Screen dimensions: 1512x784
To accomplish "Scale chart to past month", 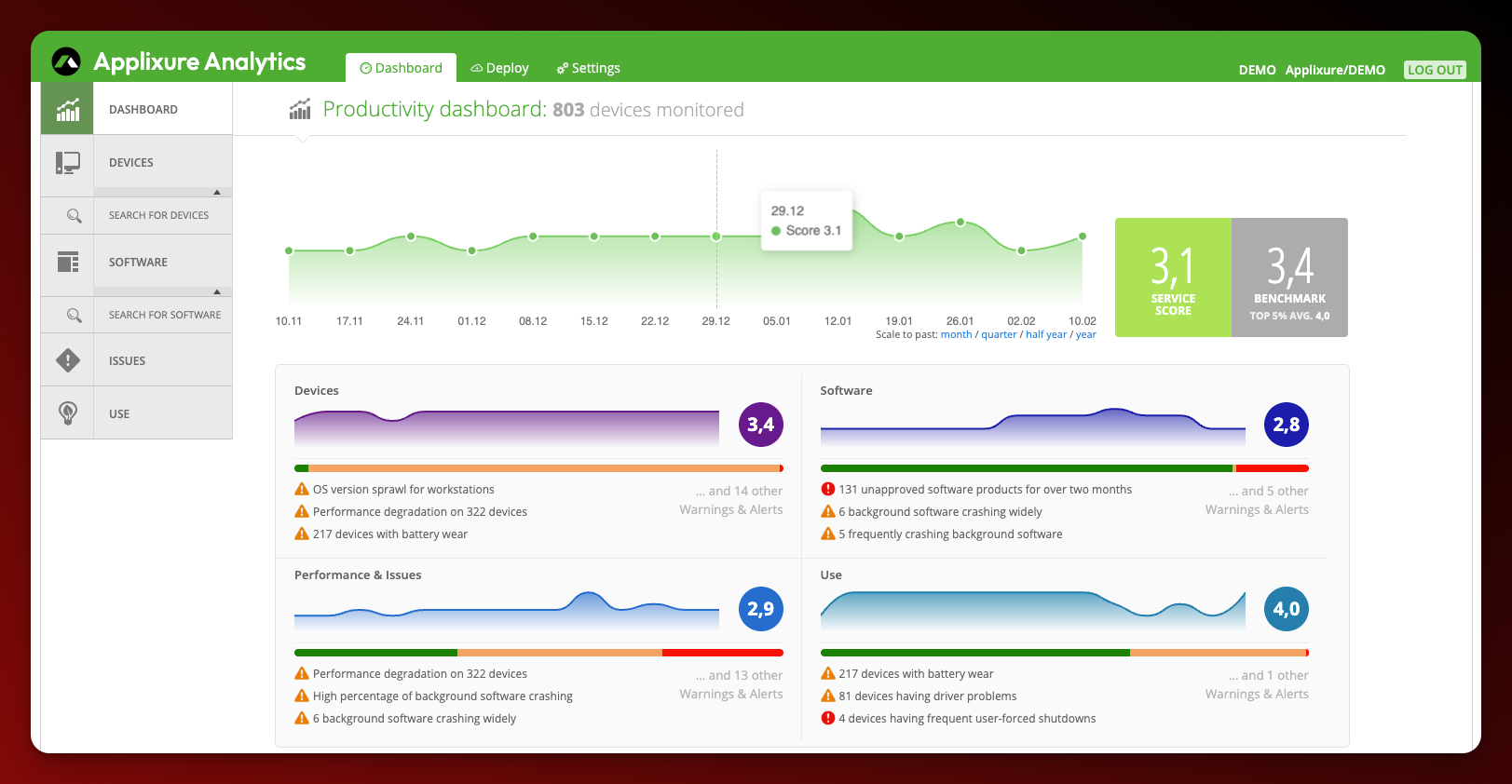I will [x=956, y=334].
